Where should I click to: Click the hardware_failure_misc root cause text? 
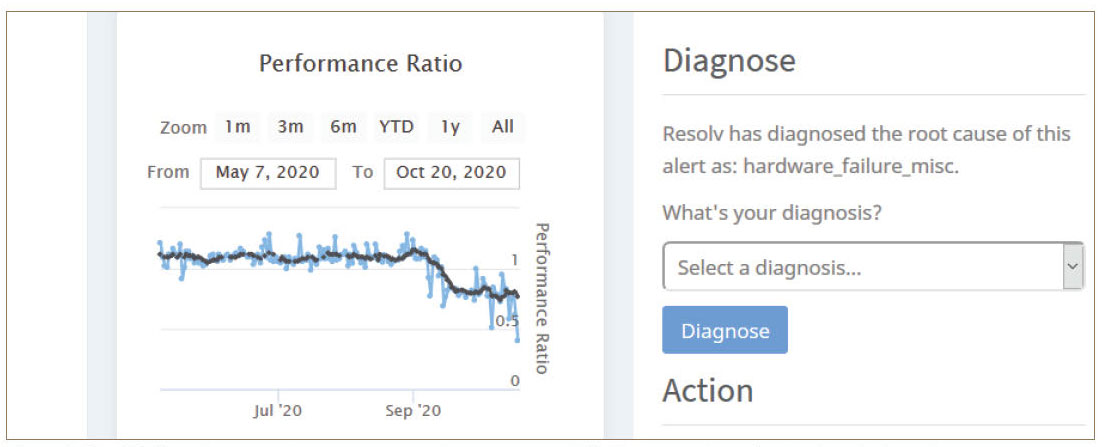[x=850, y=167]
